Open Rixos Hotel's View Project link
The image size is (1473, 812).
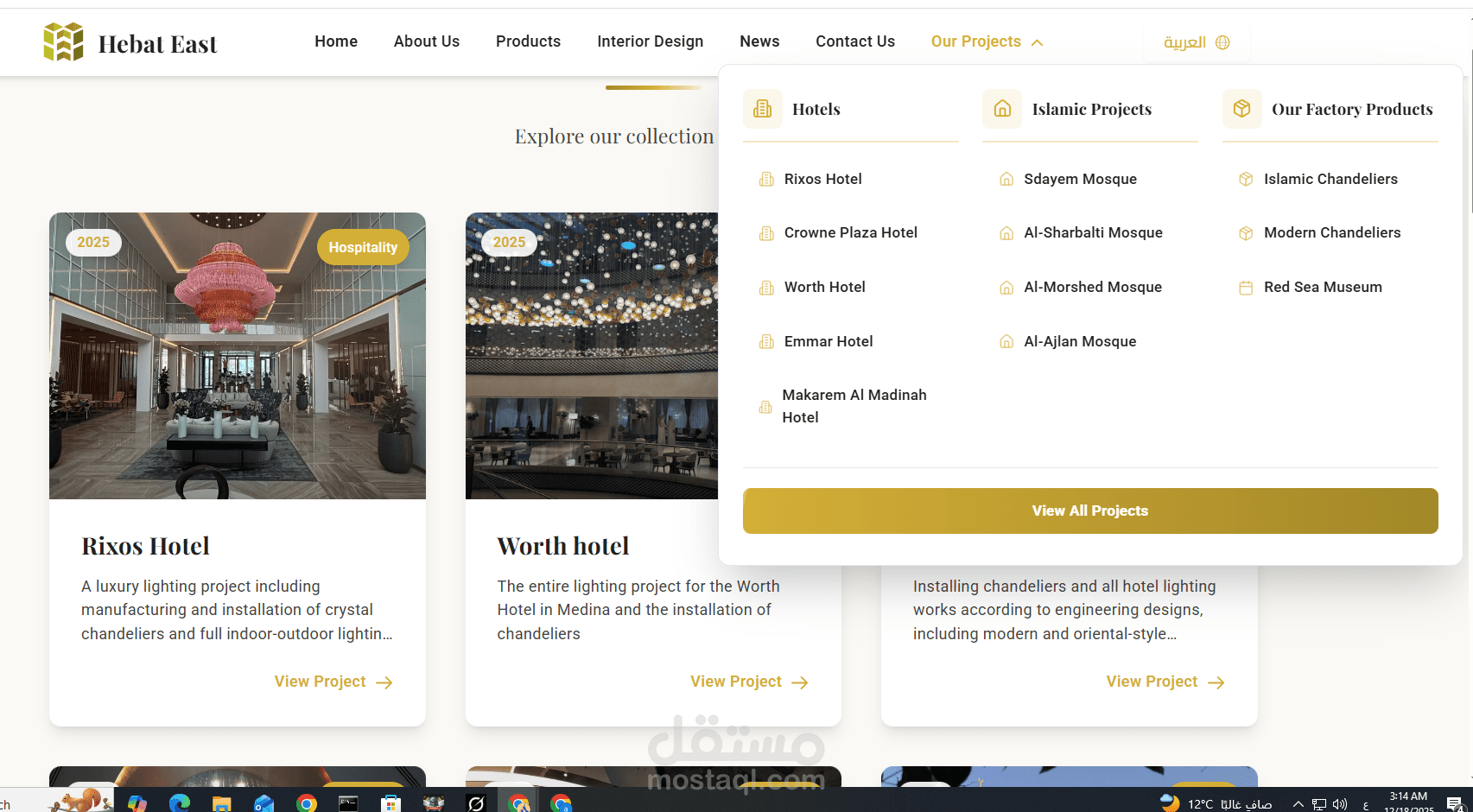pyautogui.click(x=333, y=682)
